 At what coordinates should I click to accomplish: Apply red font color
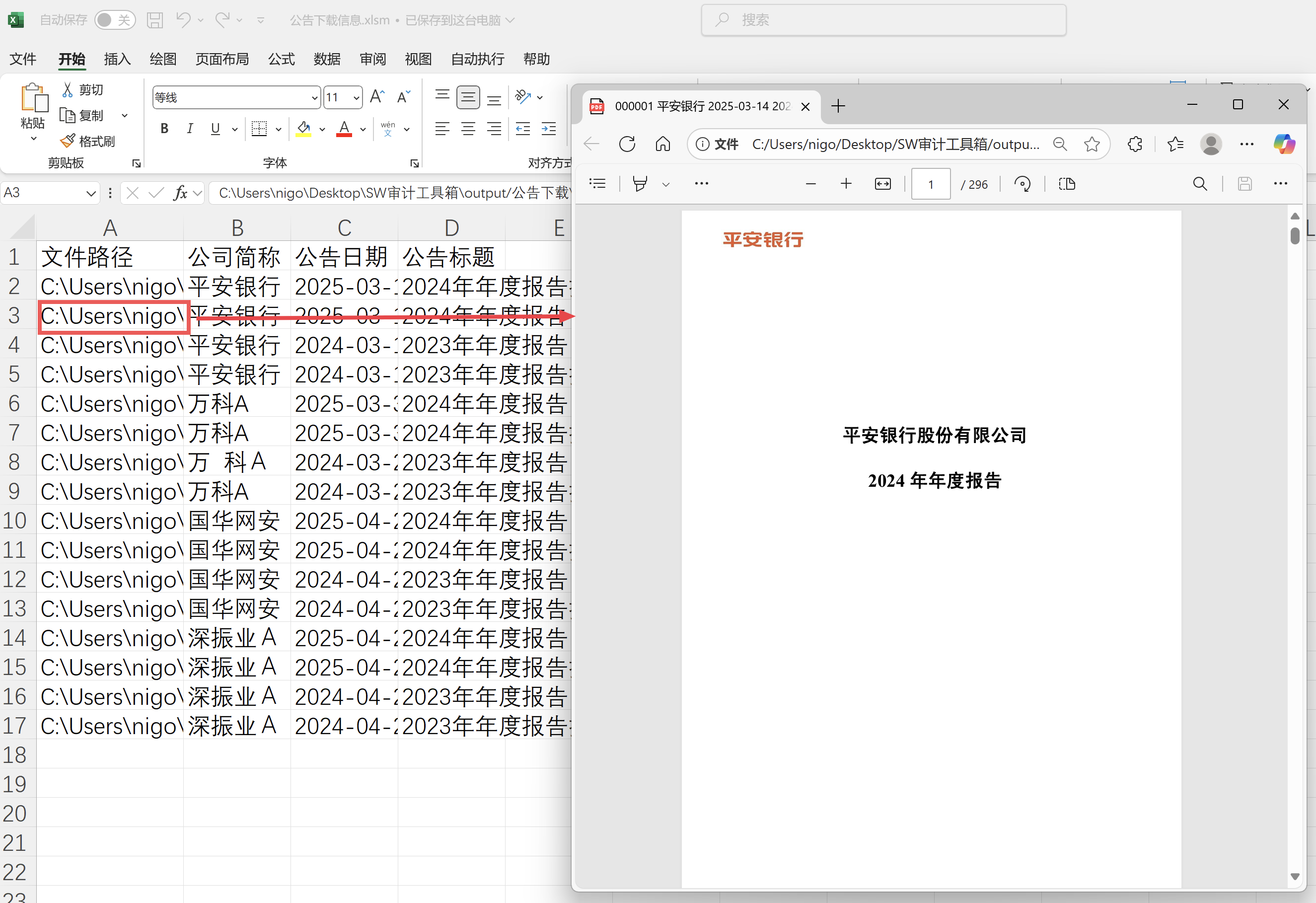pyautogui.click(x=344, y=129)
